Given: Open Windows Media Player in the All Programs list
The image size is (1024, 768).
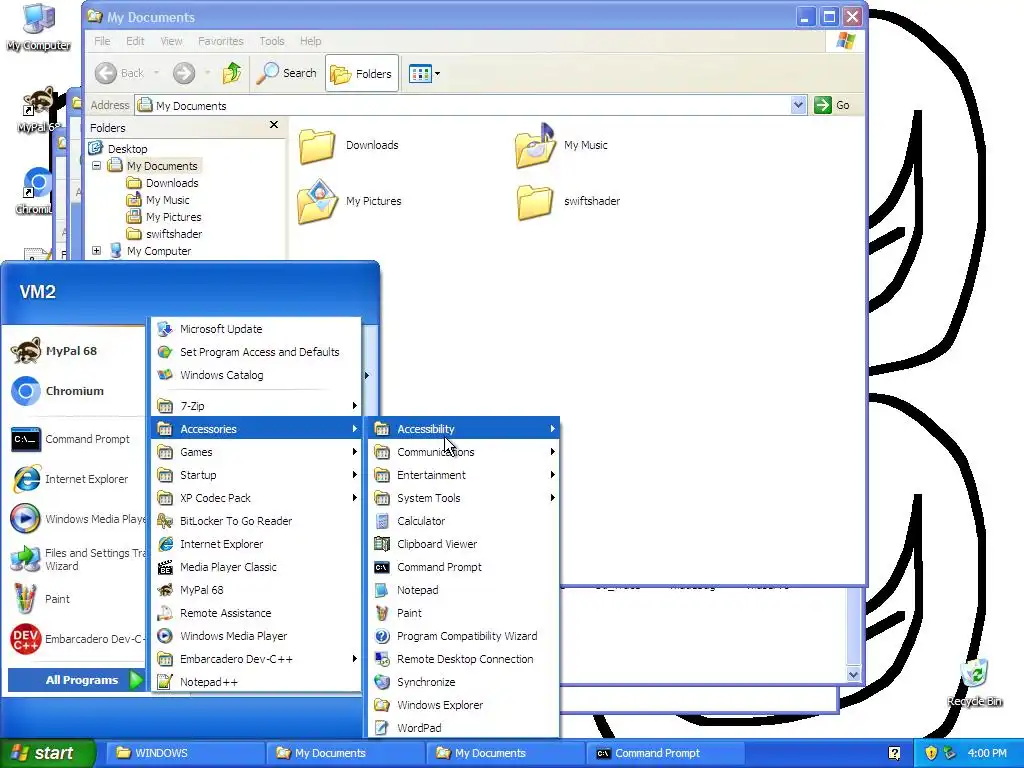Looking at the screenshot, I should click(x=256, y=635).
